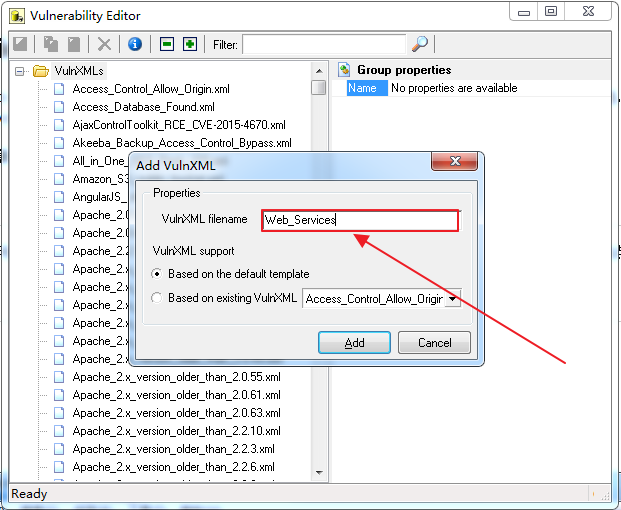Open the existing VulnXML template dropdown
Screen dimensions: 621x510
click(453, 298)
